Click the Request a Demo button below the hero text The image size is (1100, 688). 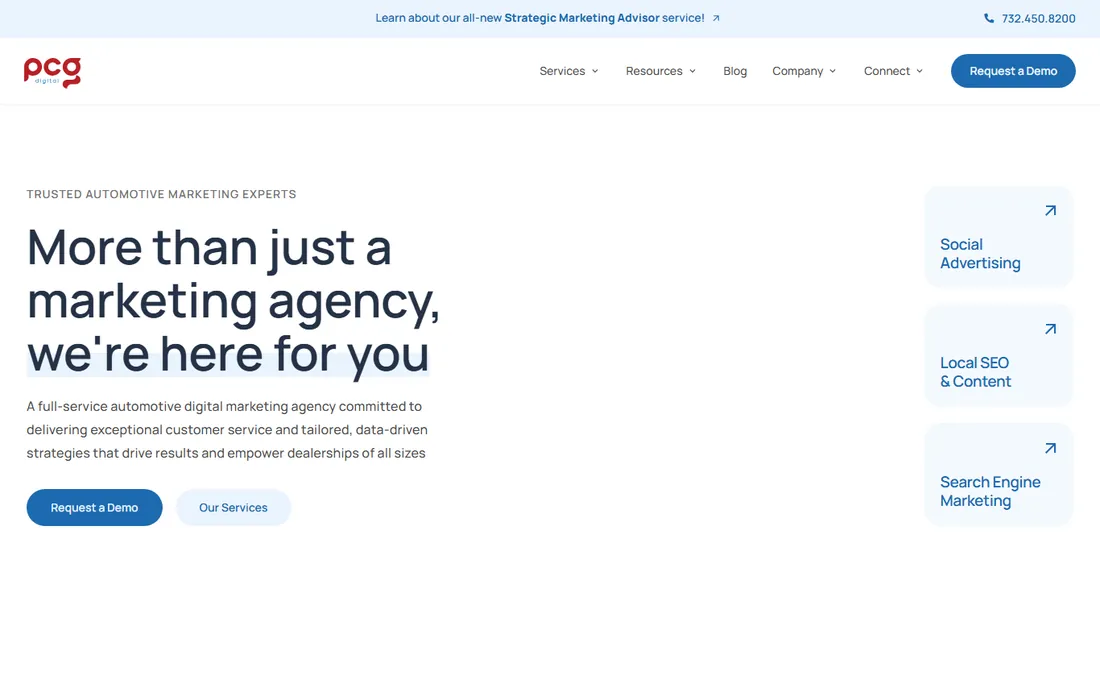[x=95, y=507]
